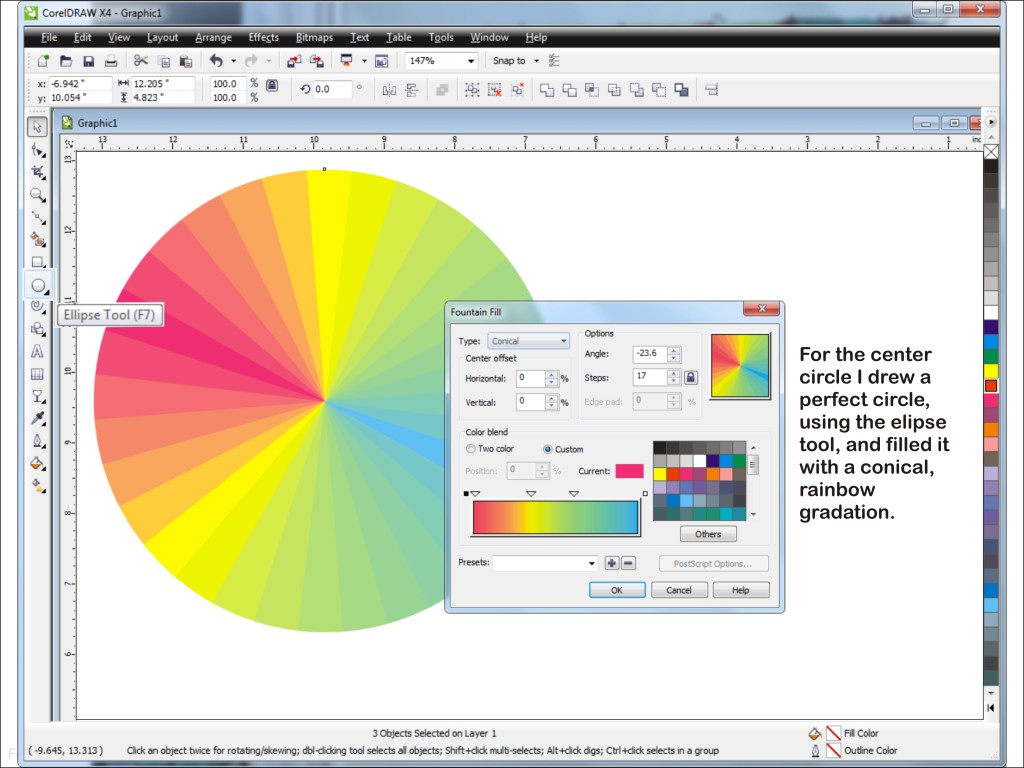Expand the Presets dropdown list
Screen dimensions: 1024x768
click(x=591, y=564)
